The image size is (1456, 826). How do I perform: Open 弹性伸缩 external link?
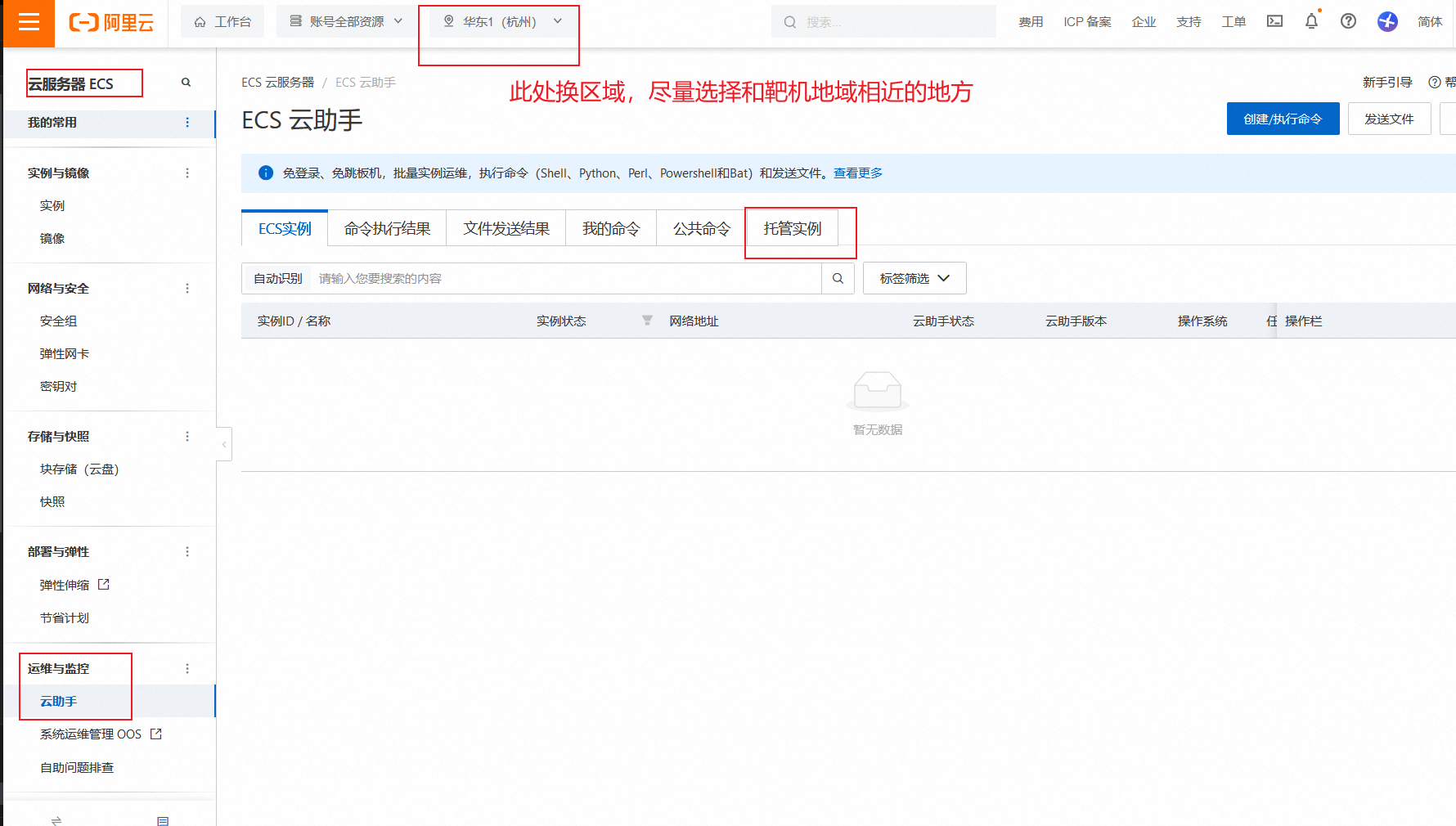(x=74, y=586)
